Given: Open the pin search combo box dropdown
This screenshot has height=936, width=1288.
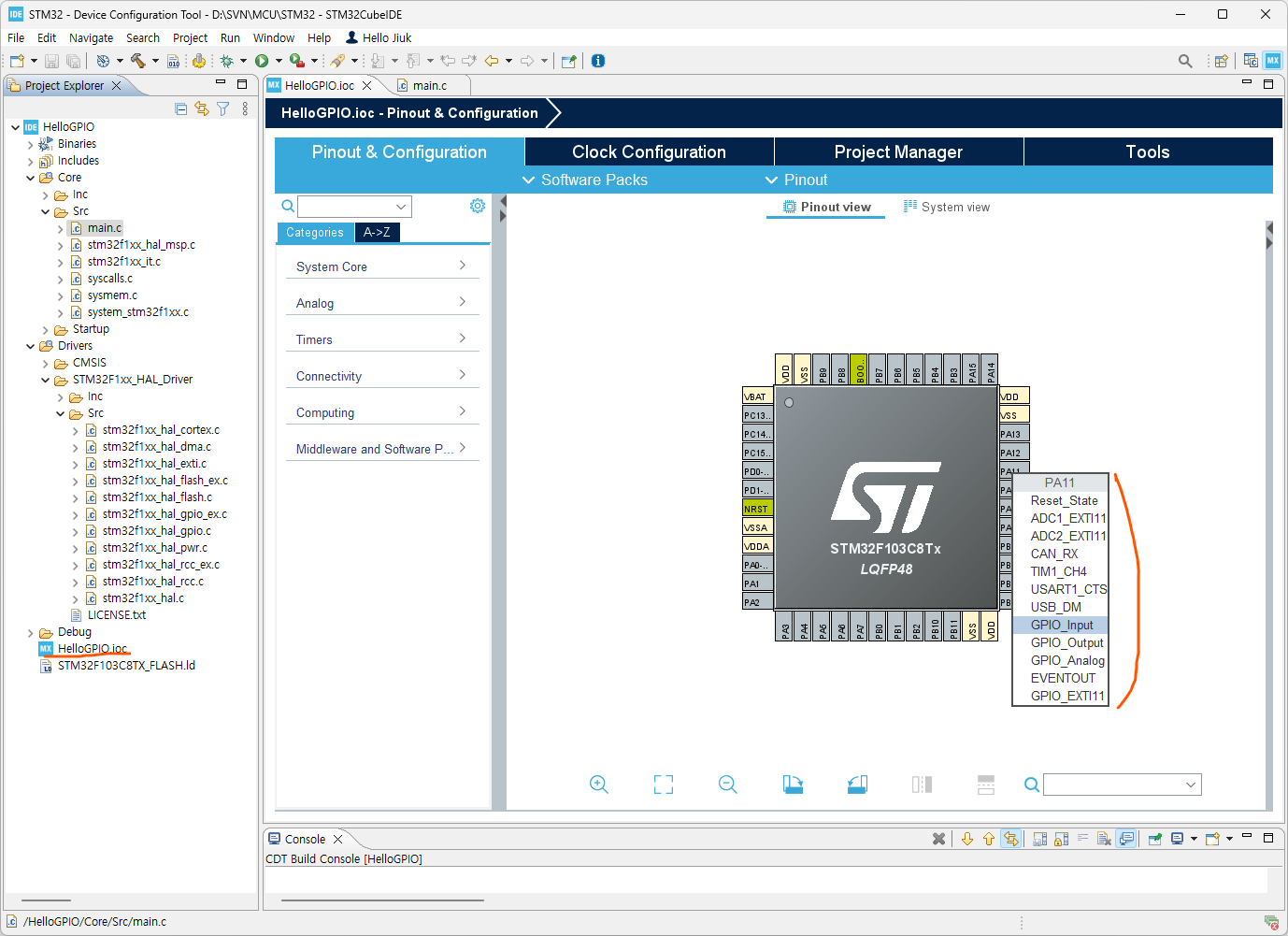Looking at the screenshot, I should pyautogui.click(x=1191, y=785).
